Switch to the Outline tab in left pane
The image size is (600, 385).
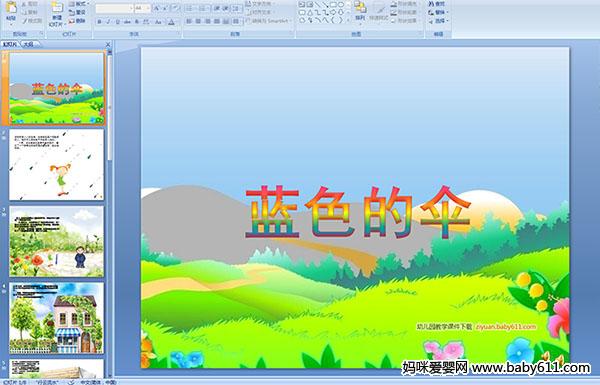(x=28, y=44)
